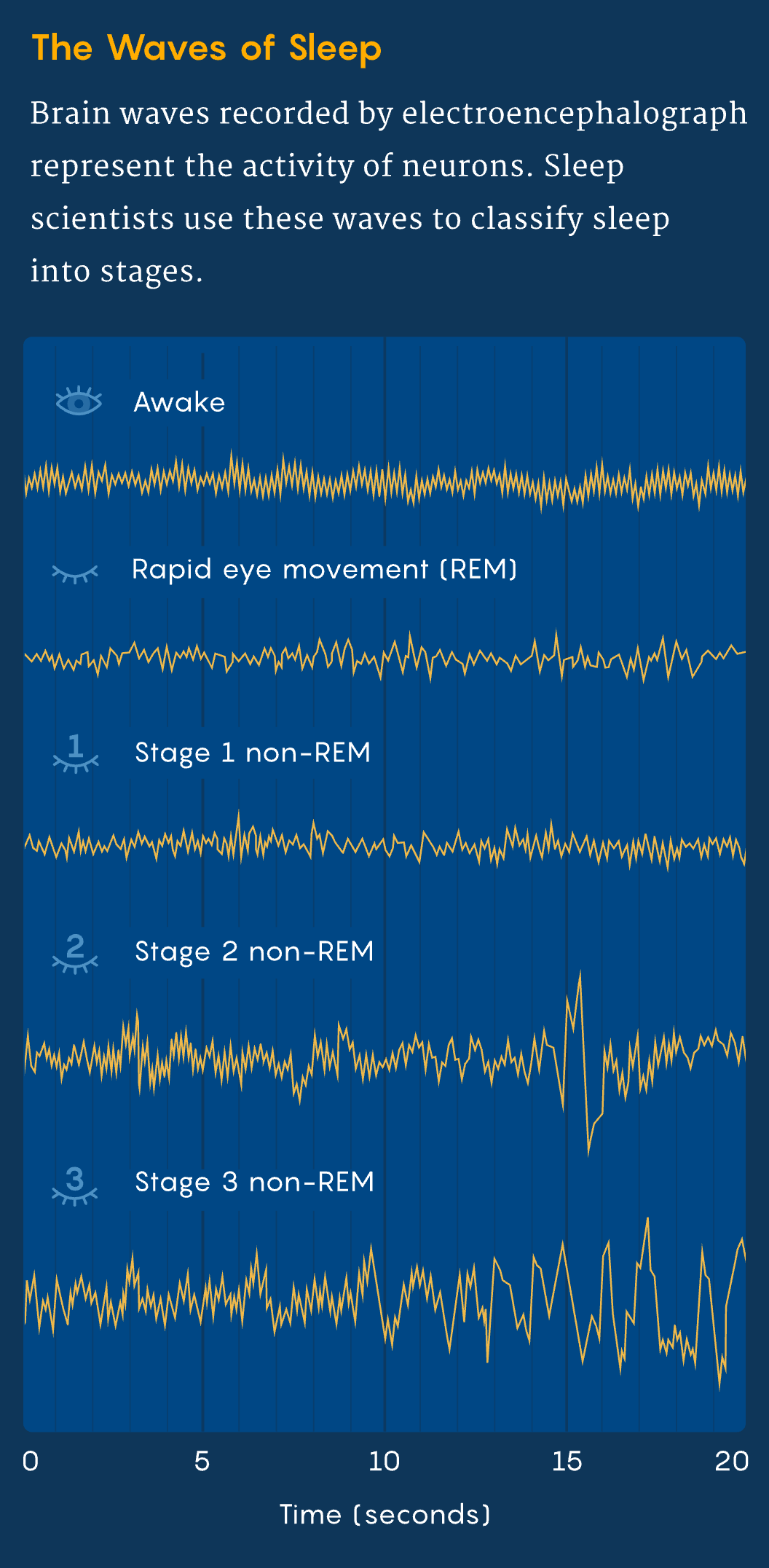
Task: Click the 5 second axis tick label
Action: click(x=202, y=1461)
